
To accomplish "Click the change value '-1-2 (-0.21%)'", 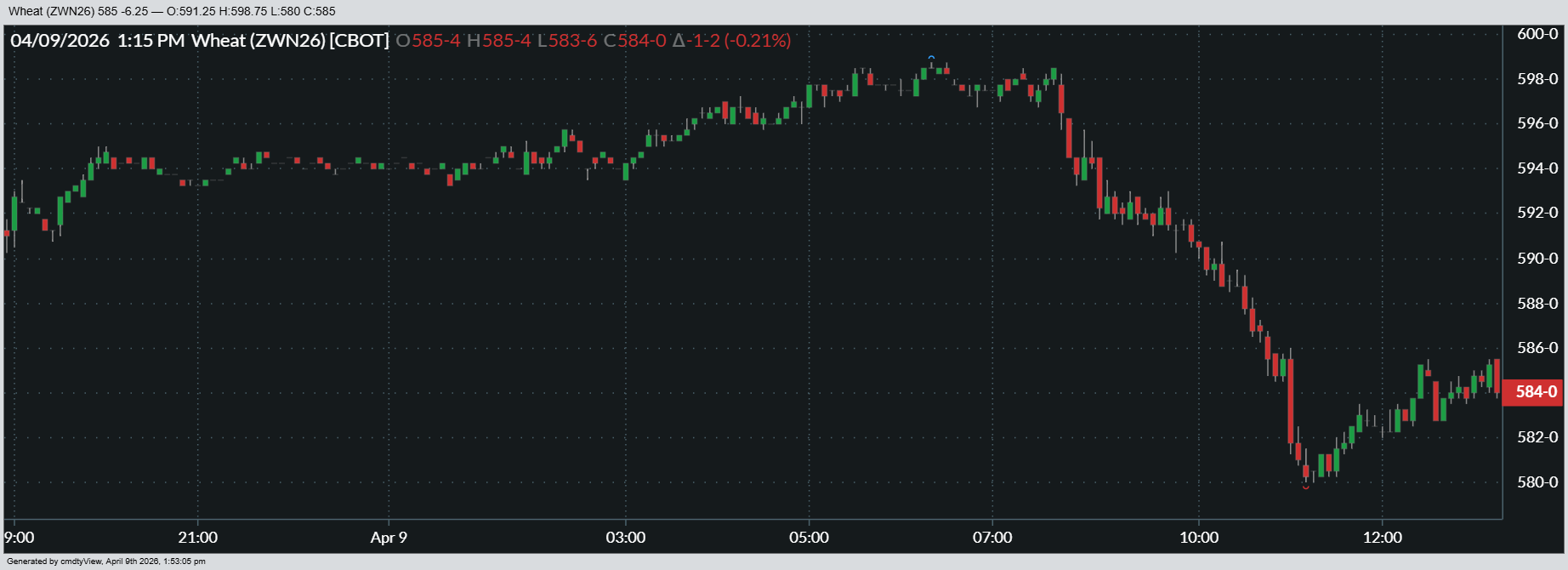I will [x=740, y=40].
